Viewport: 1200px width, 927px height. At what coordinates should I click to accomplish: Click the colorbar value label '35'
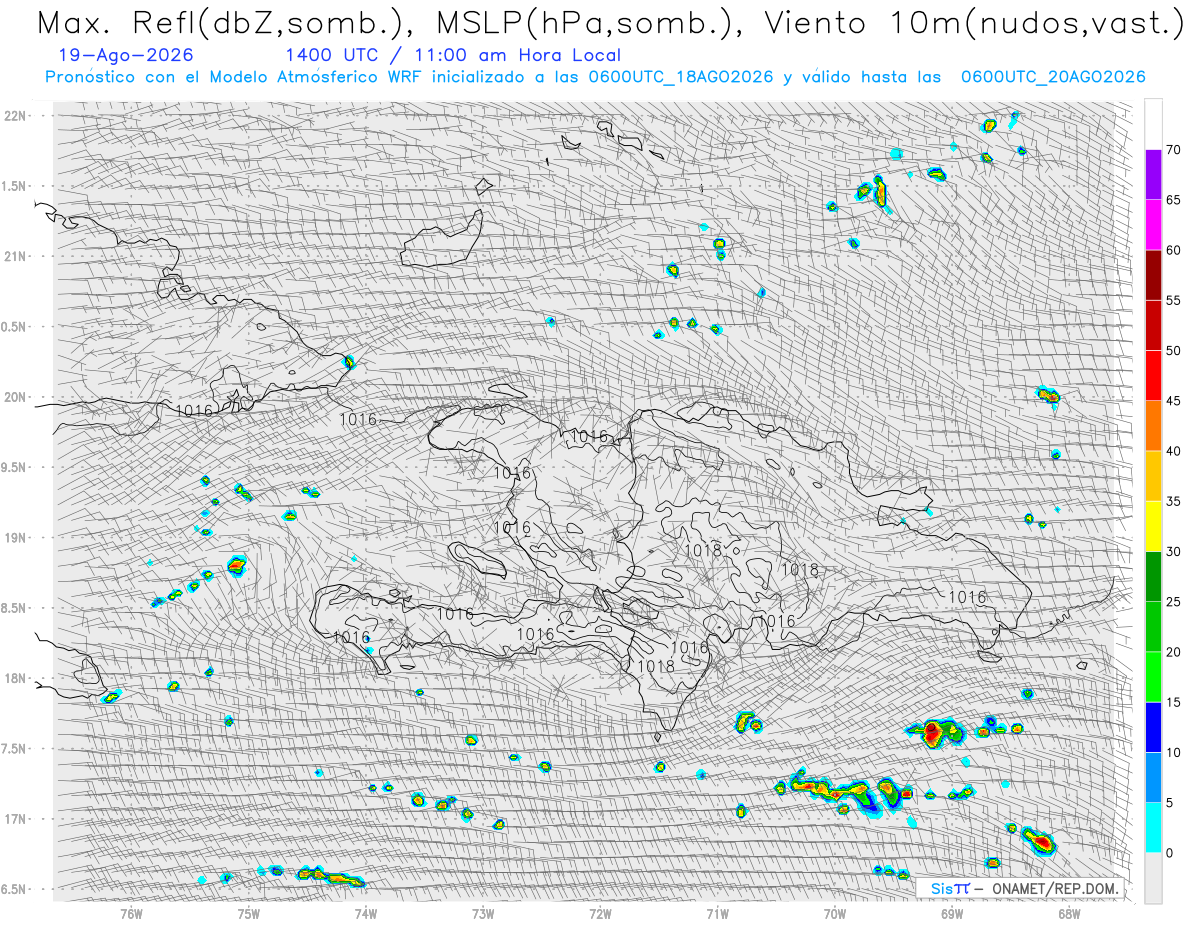click(1173, 502)
